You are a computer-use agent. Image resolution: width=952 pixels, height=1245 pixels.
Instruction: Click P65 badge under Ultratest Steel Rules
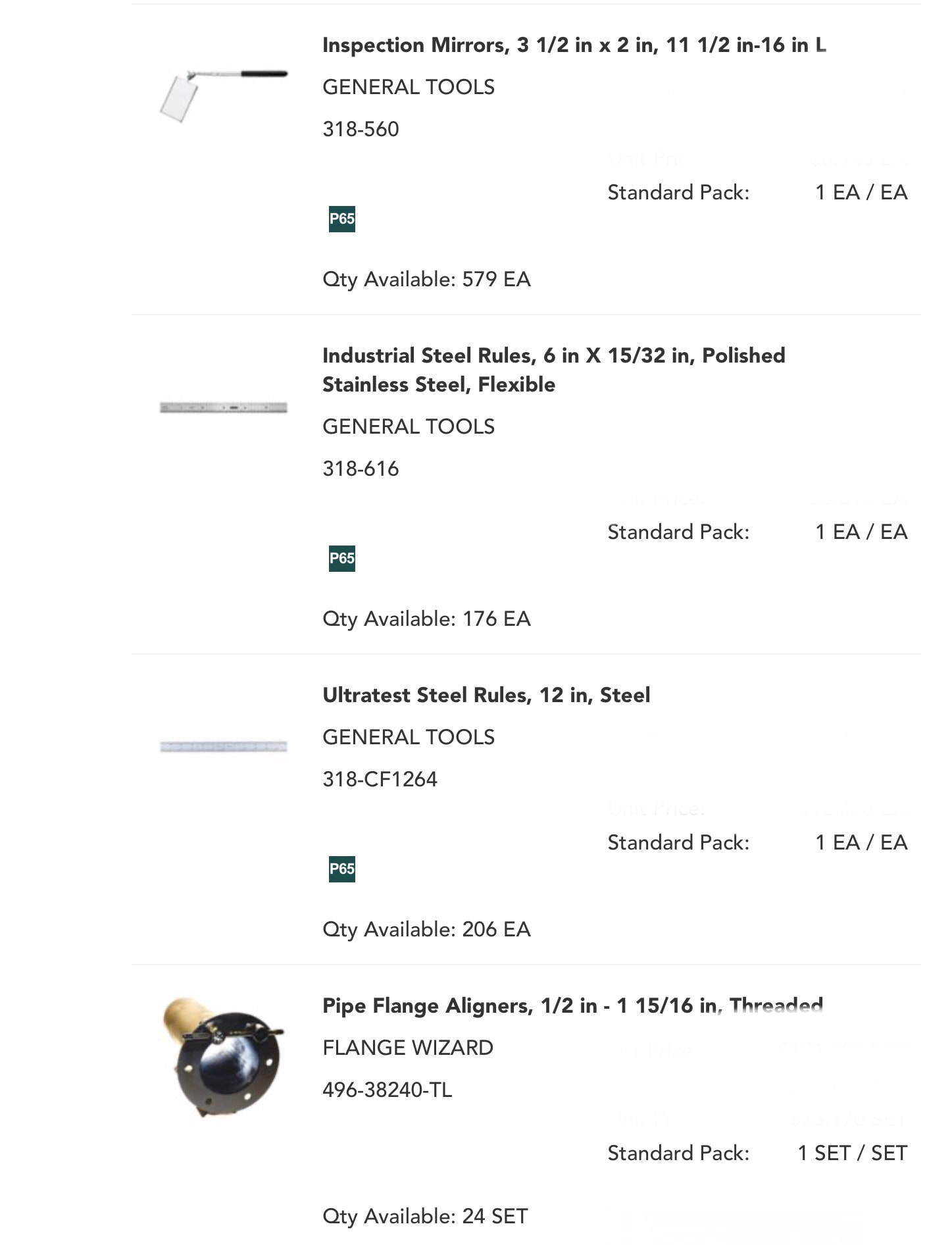click(x=341, y=869)
